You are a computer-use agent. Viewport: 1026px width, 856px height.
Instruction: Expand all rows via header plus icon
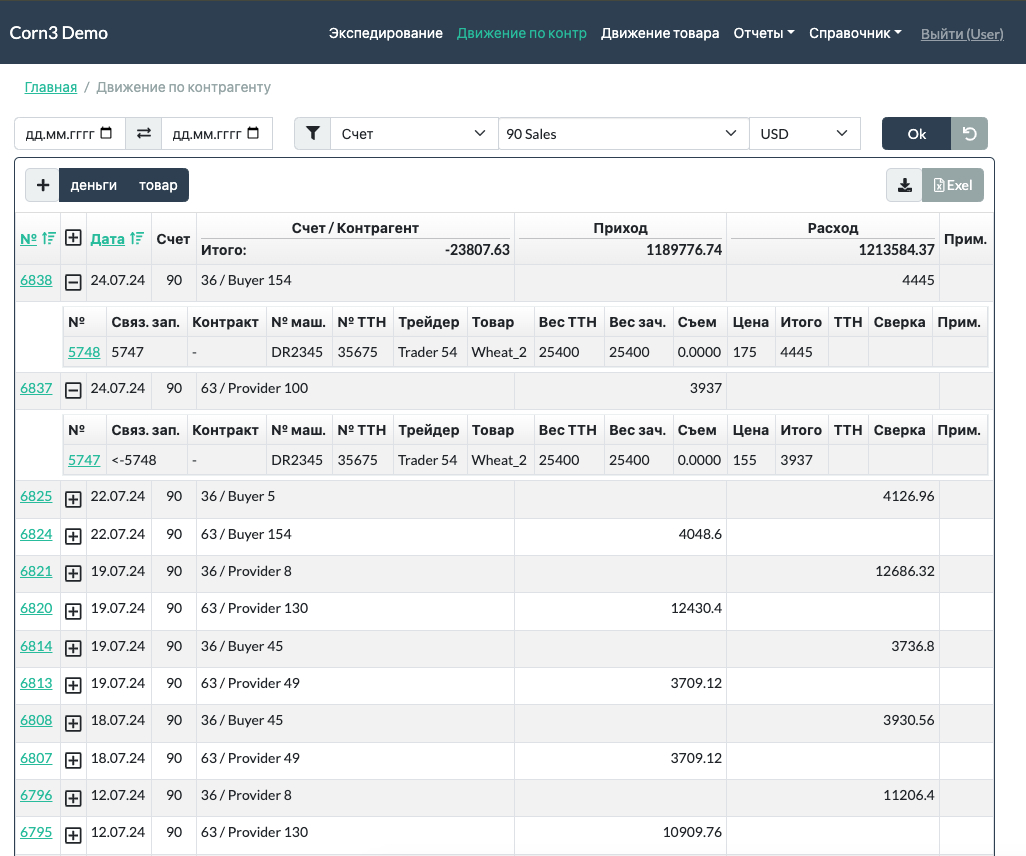pos(73,238)
